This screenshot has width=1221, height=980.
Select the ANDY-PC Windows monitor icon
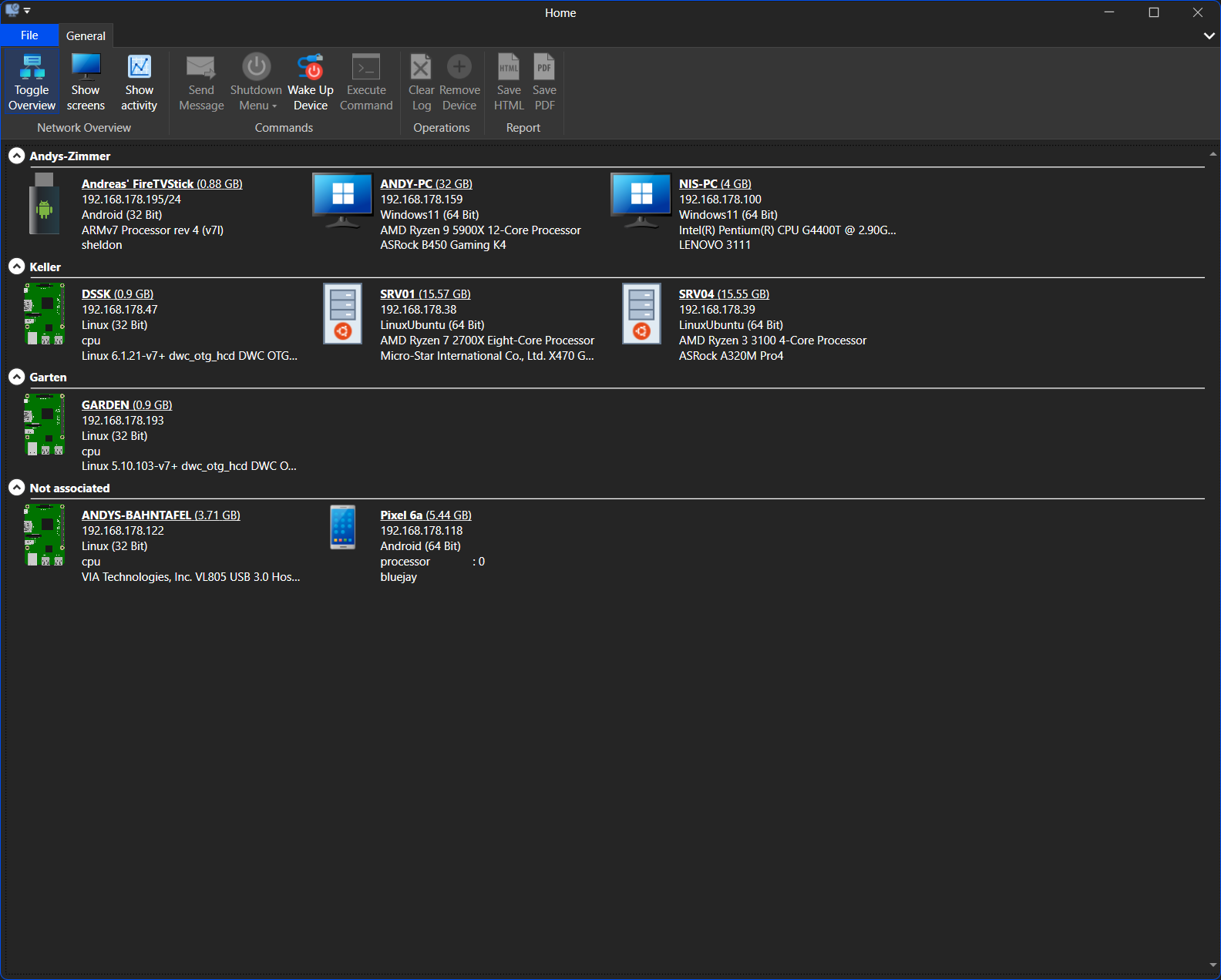(343, 201)
